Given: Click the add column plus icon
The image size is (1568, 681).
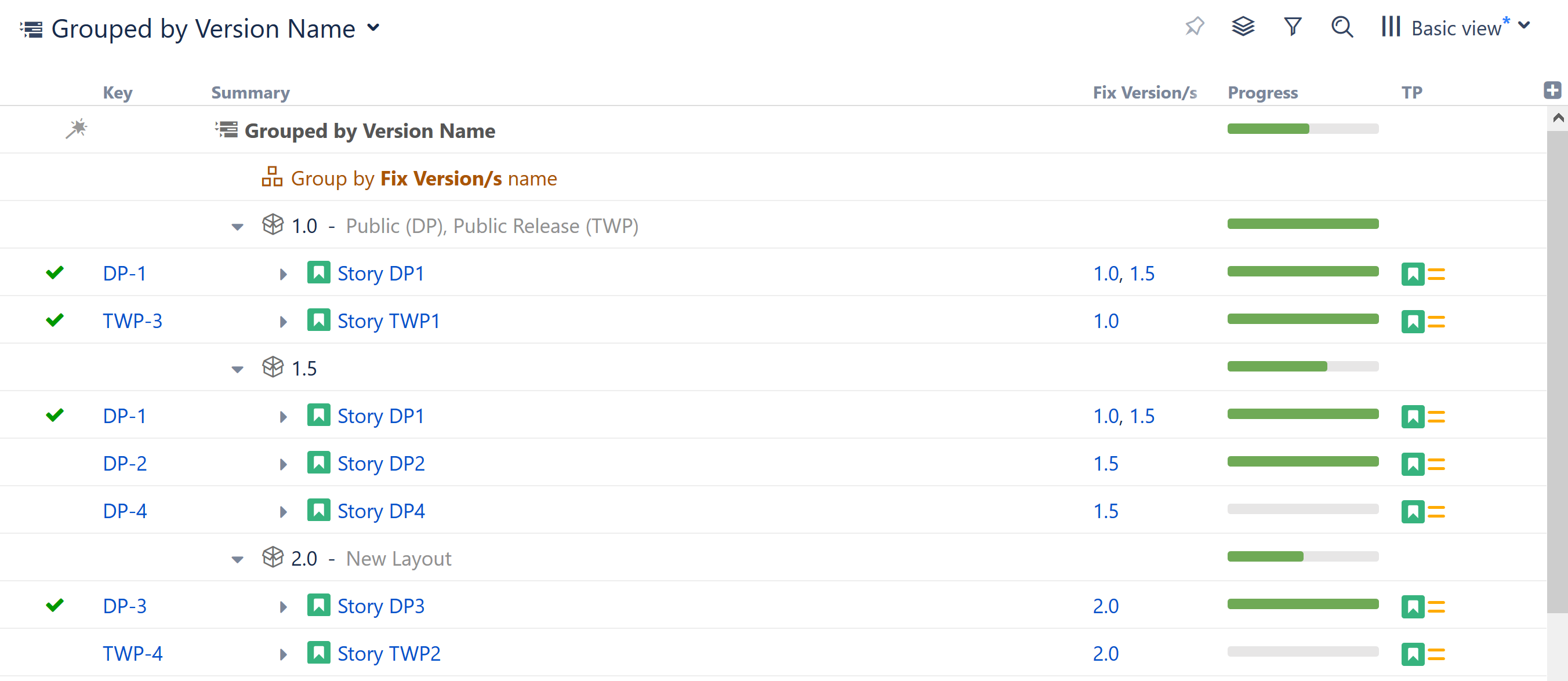Looking at the screenshot, I should tap(1552, 90).
